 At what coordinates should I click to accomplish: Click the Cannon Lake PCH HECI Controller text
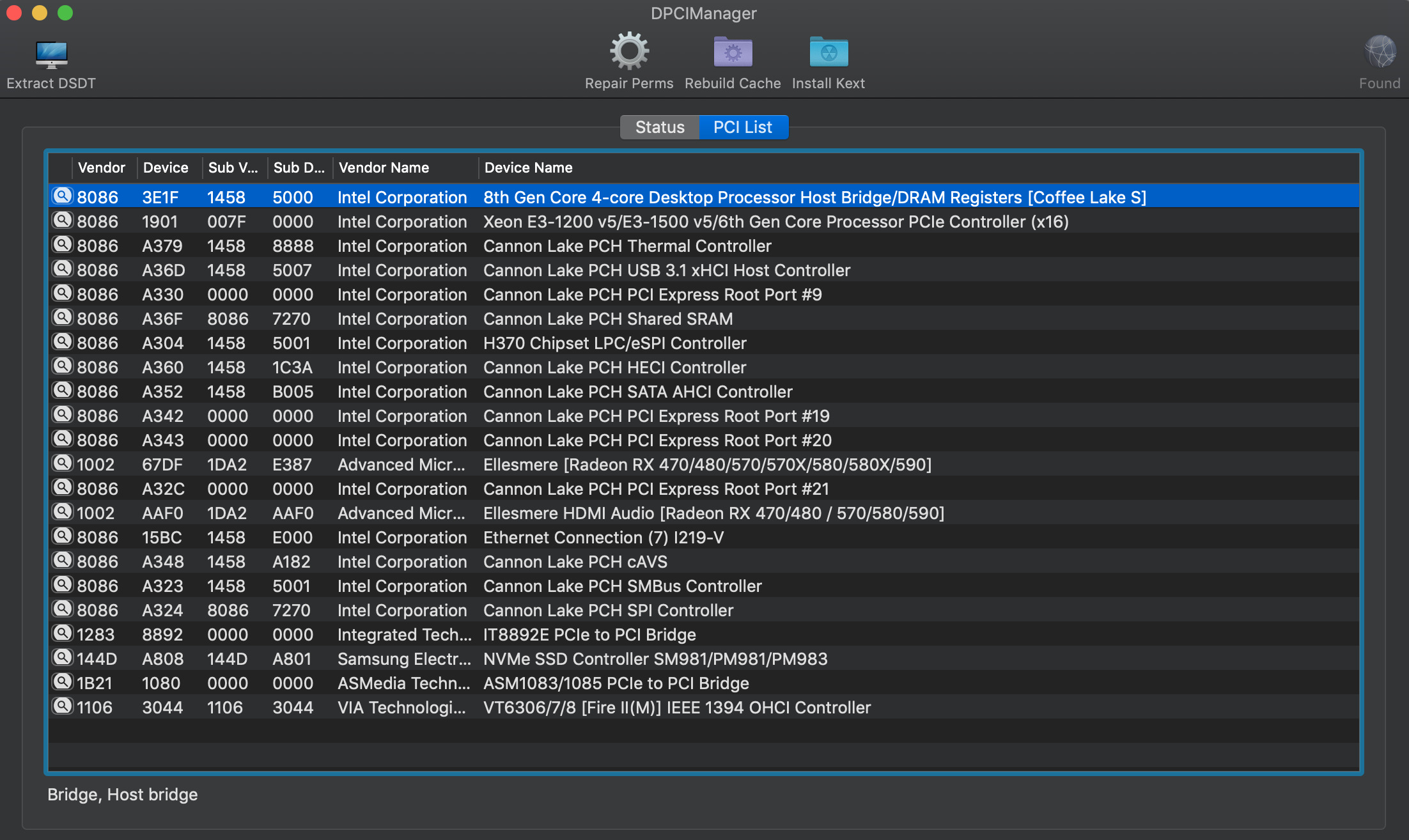click(615, 368)
